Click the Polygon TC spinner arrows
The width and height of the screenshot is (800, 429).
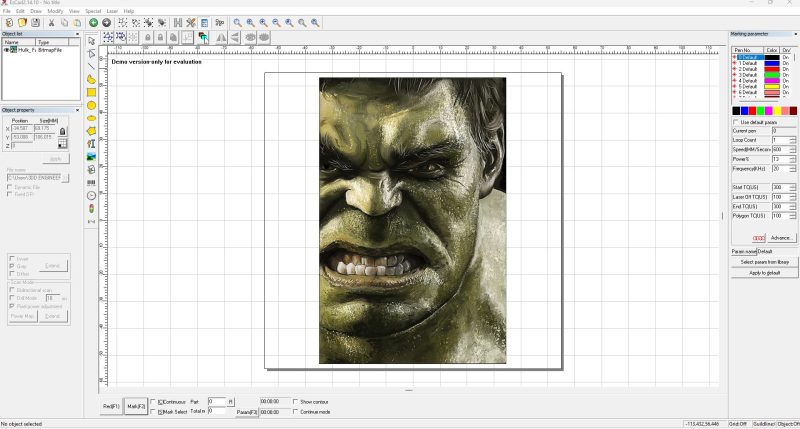click(x=792, y=216)
